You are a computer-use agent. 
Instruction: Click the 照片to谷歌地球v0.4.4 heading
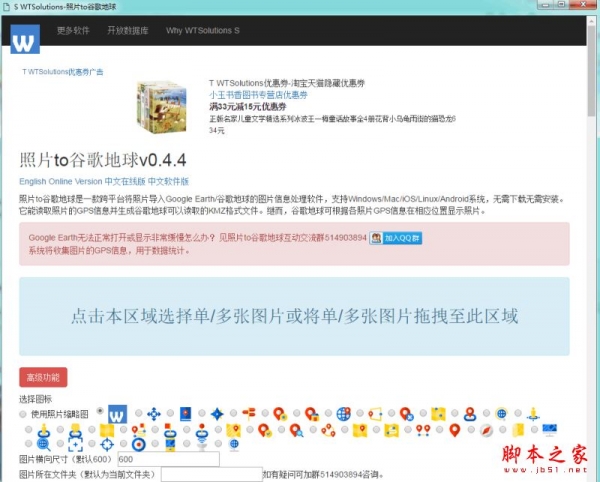pos(103,160)
